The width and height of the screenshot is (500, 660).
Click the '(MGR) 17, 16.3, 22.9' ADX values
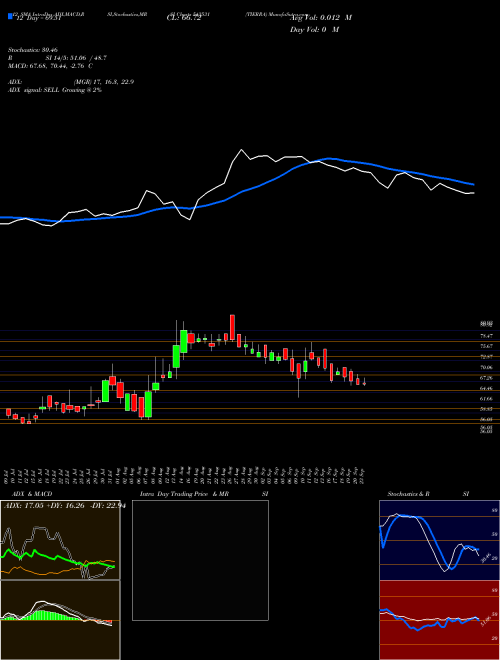104,82
